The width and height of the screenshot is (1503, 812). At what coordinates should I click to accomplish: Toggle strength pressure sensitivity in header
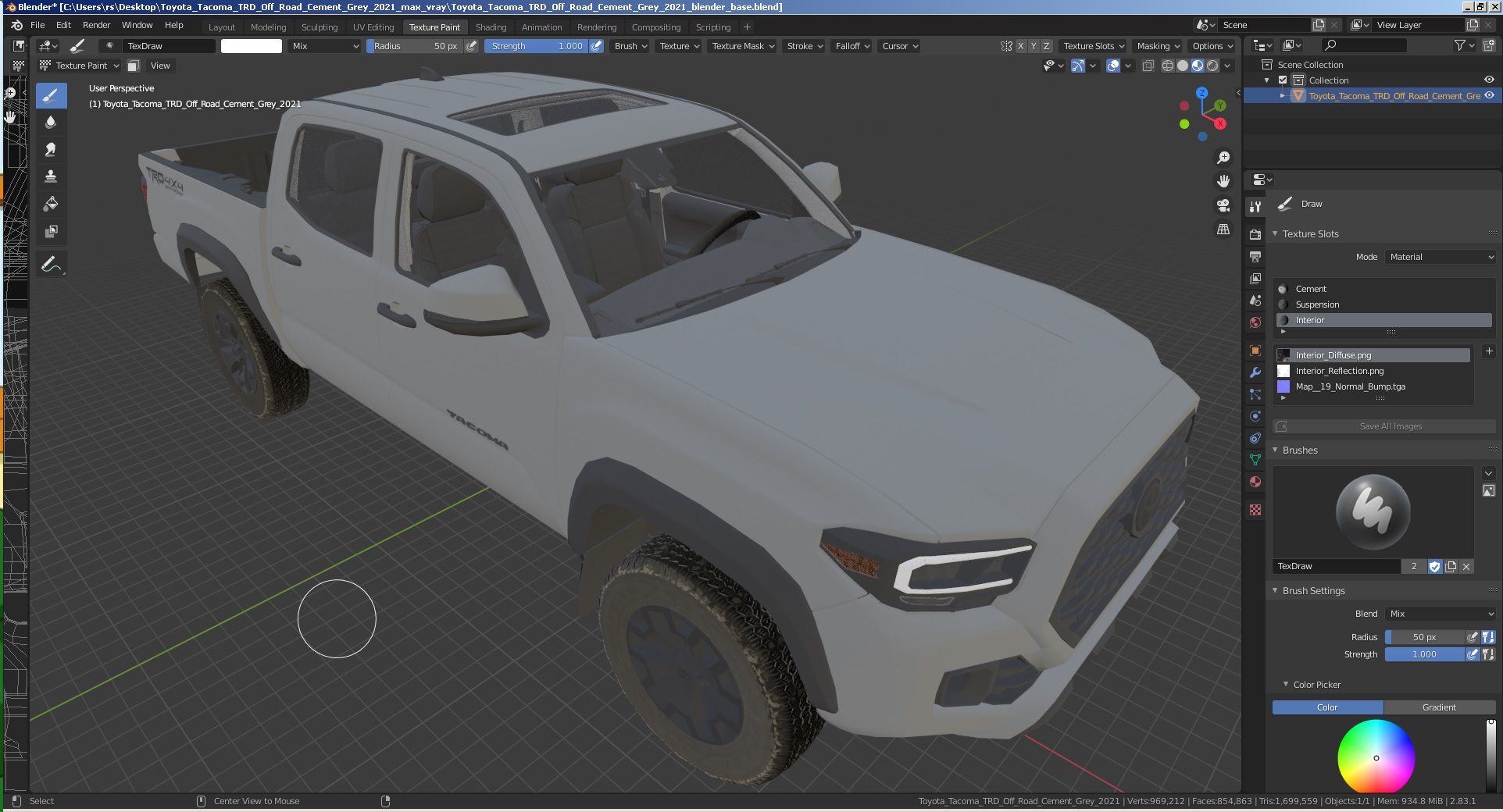click(x=597, y=46)
